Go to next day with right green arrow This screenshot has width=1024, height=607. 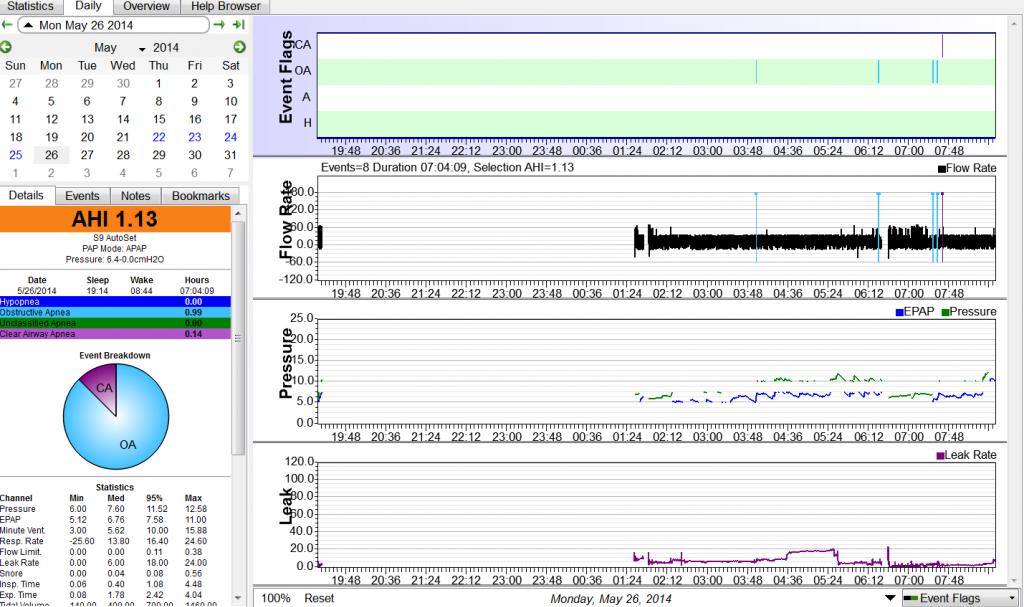[x=219, y=24]
